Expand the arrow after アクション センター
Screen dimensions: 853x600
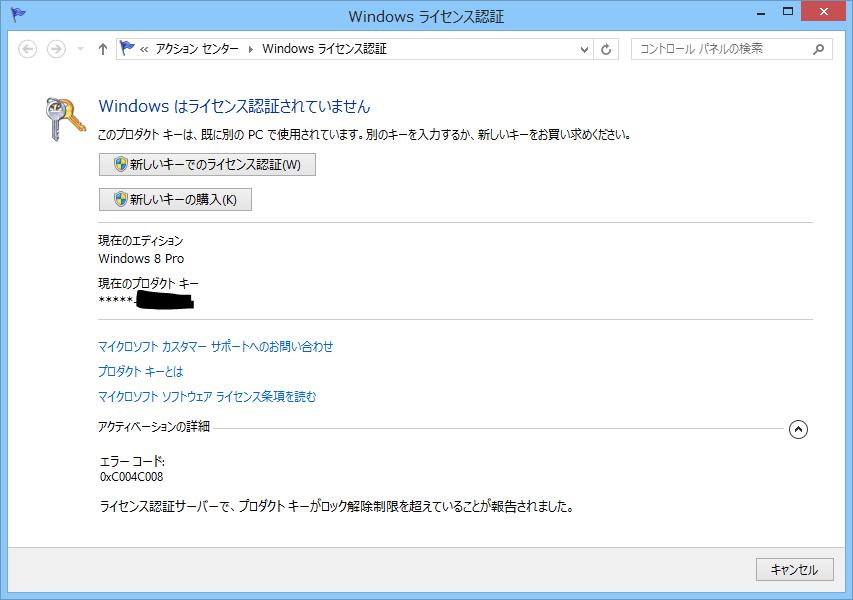250,50
